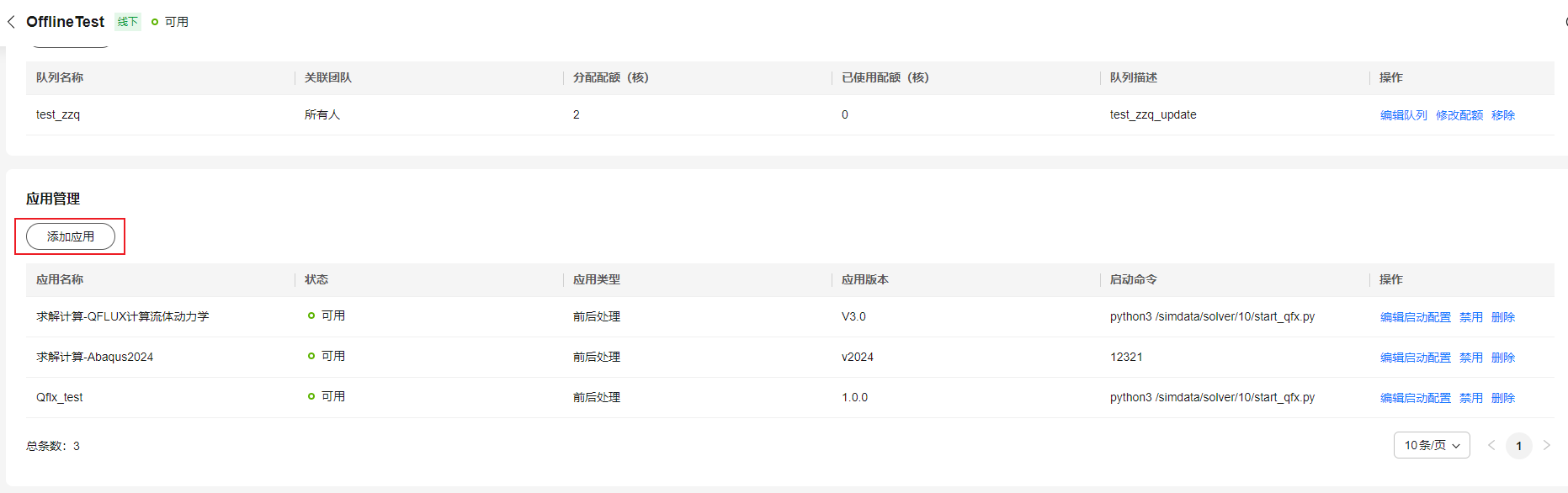1568x493 pixels.
Task: Click the 应用名称 column header
Action: click(60, 279)
